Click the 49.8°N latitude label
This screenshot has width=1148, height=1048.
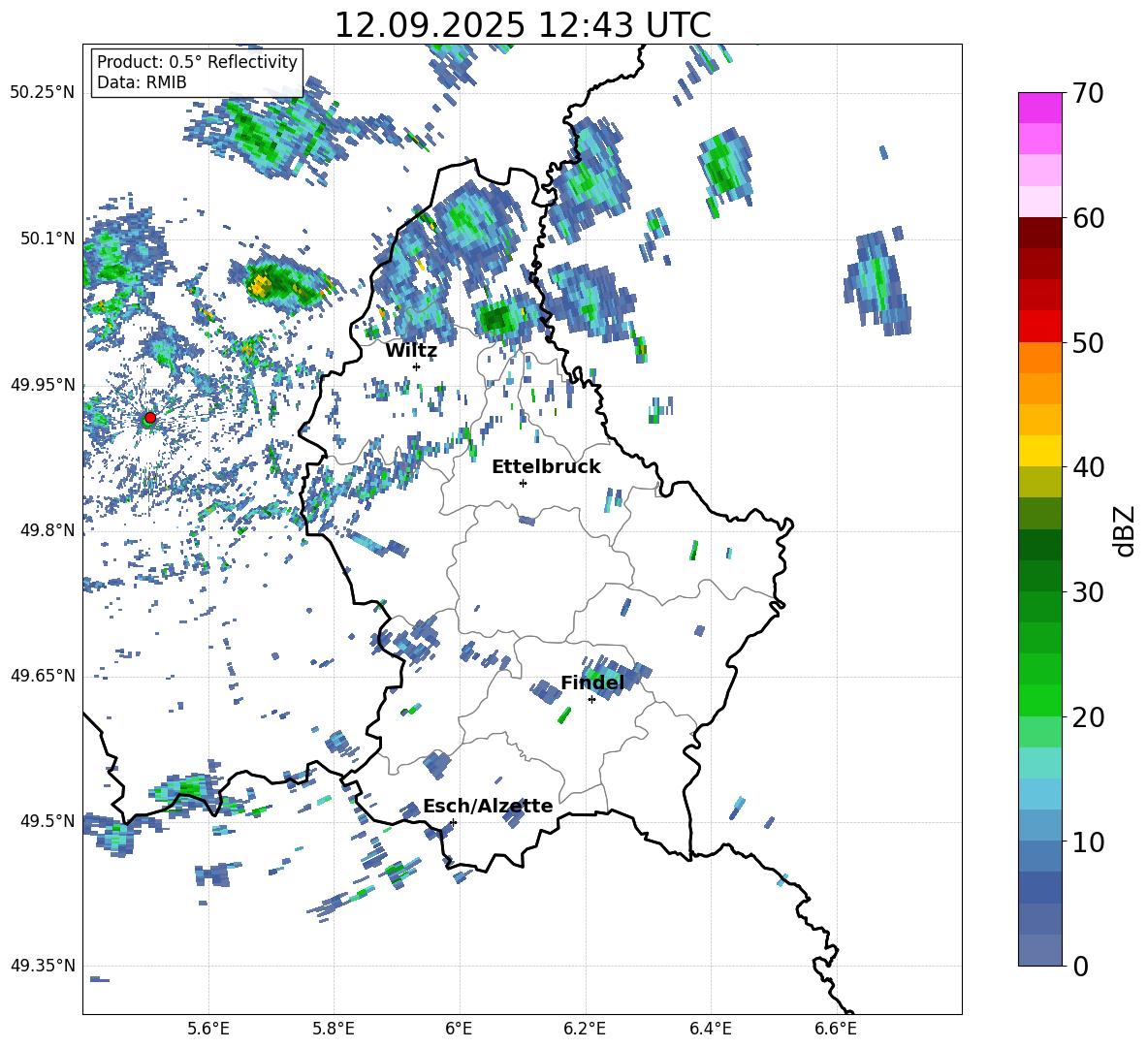point(48,530)
